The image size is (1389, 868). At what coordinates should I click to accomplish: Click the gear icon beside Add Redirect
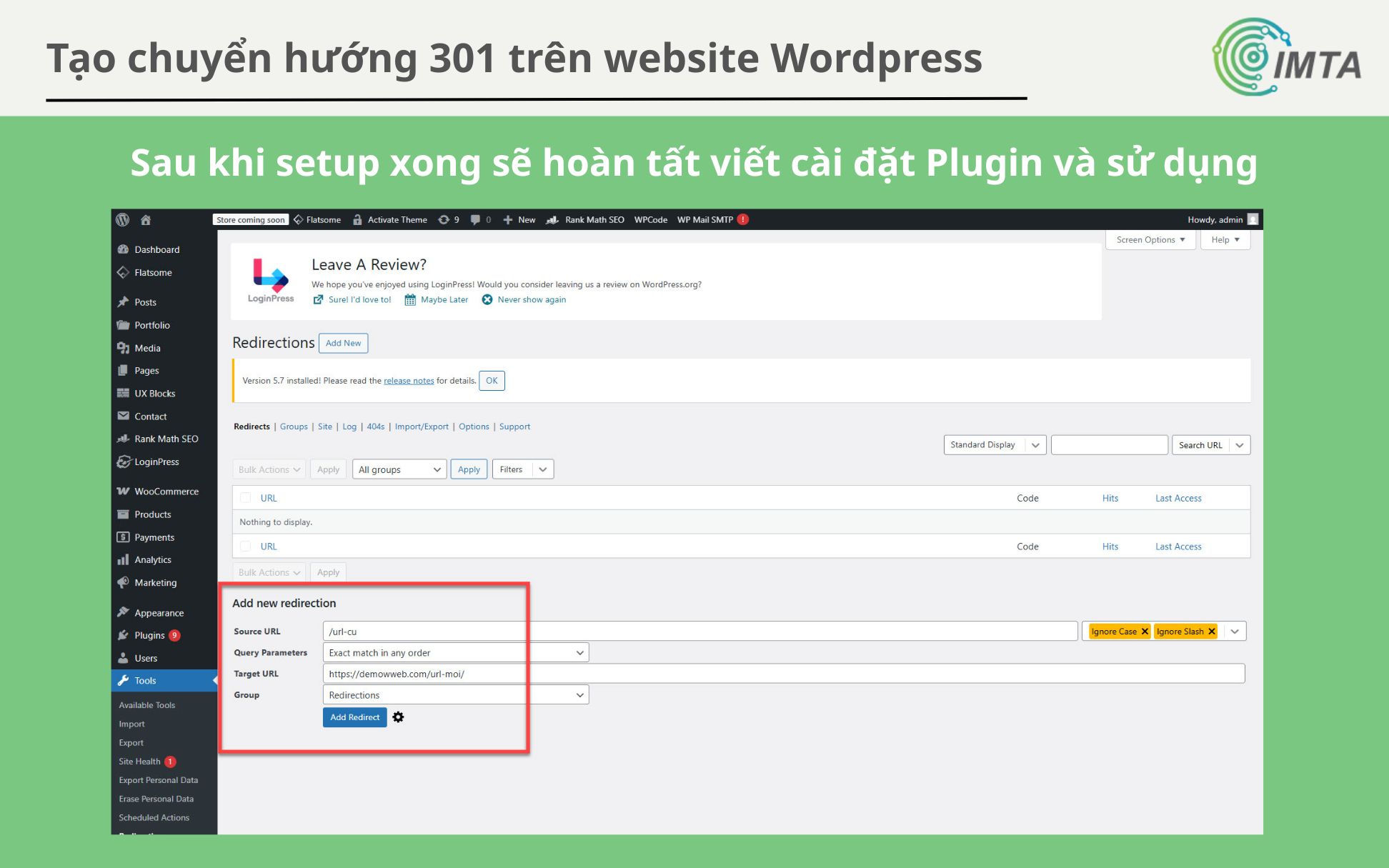[398, 717]
